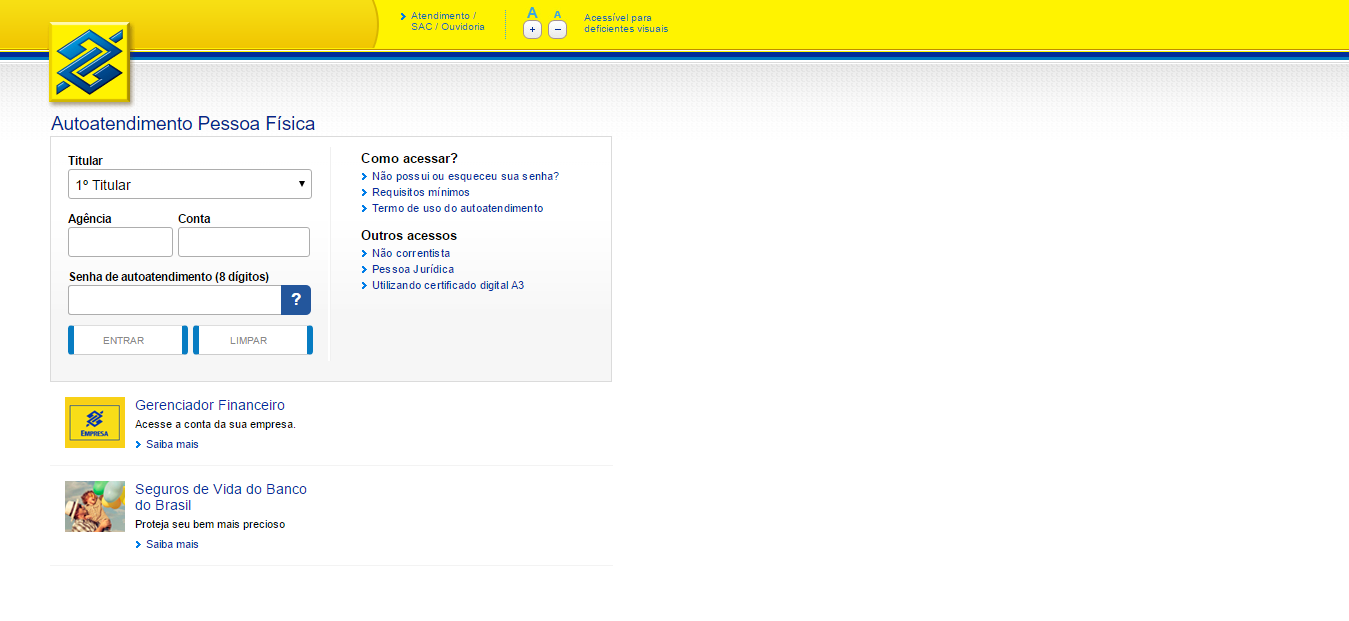
Task: Click 'Acesse a conta da sua empresa.' text
Action: click(215, 424)
